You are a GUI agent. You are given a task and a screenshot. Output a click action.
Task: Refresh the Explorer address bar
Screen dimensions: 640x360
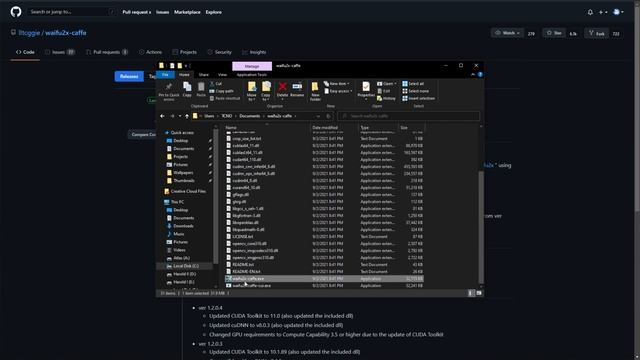[x=329, y=116]
